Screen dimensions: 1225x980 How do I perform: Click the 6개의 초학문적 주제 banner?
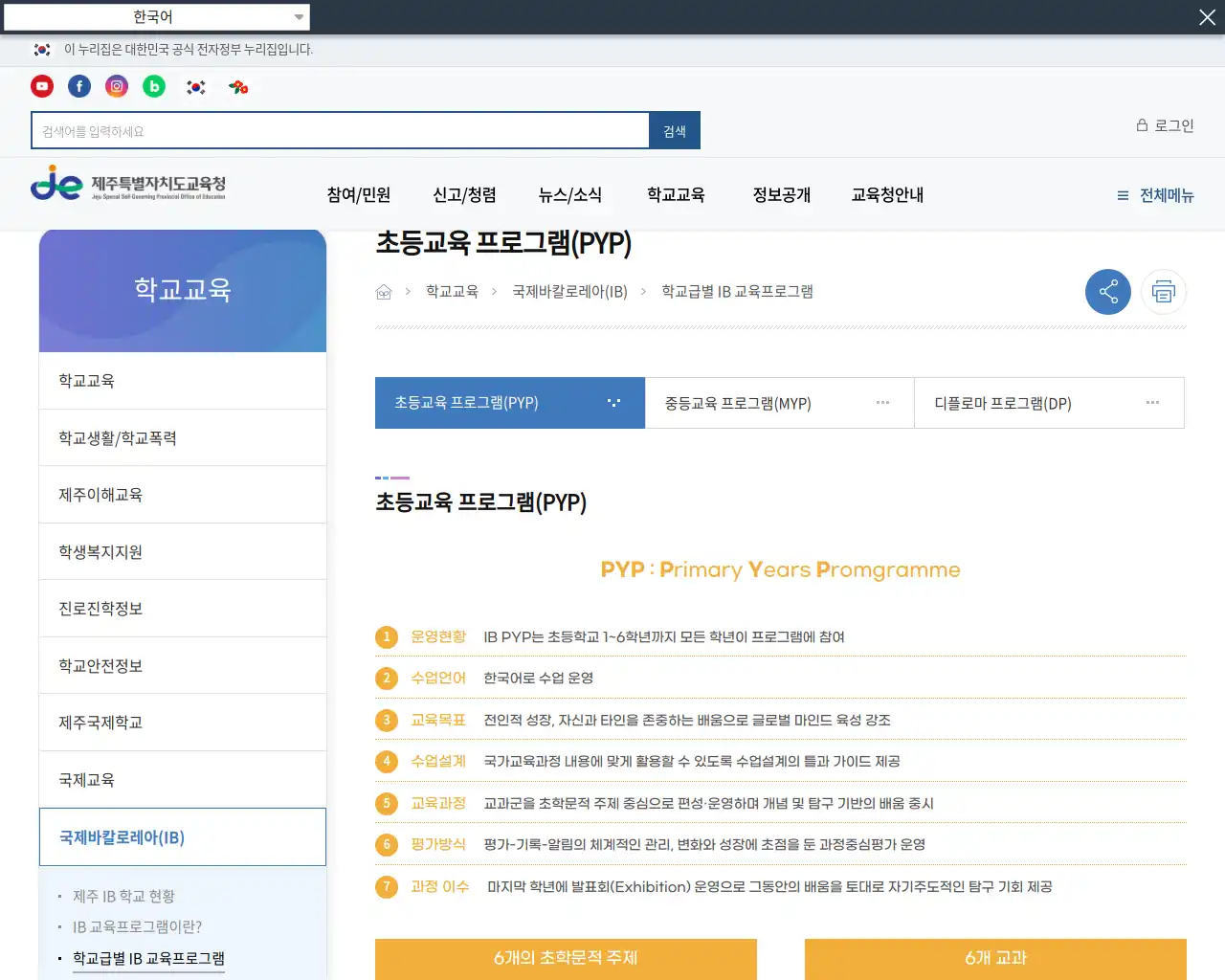click(x=566, y=958)
